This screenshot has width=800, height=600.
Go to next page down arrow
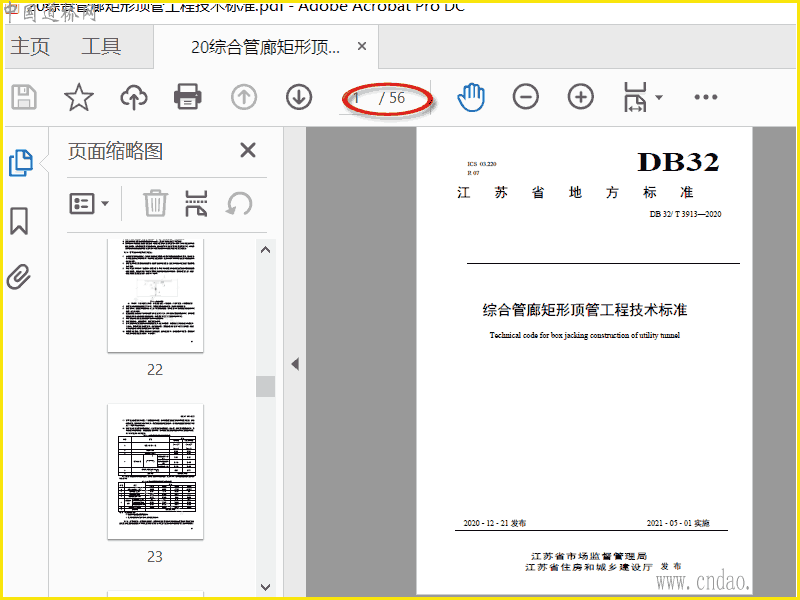(x=299, y=97)
